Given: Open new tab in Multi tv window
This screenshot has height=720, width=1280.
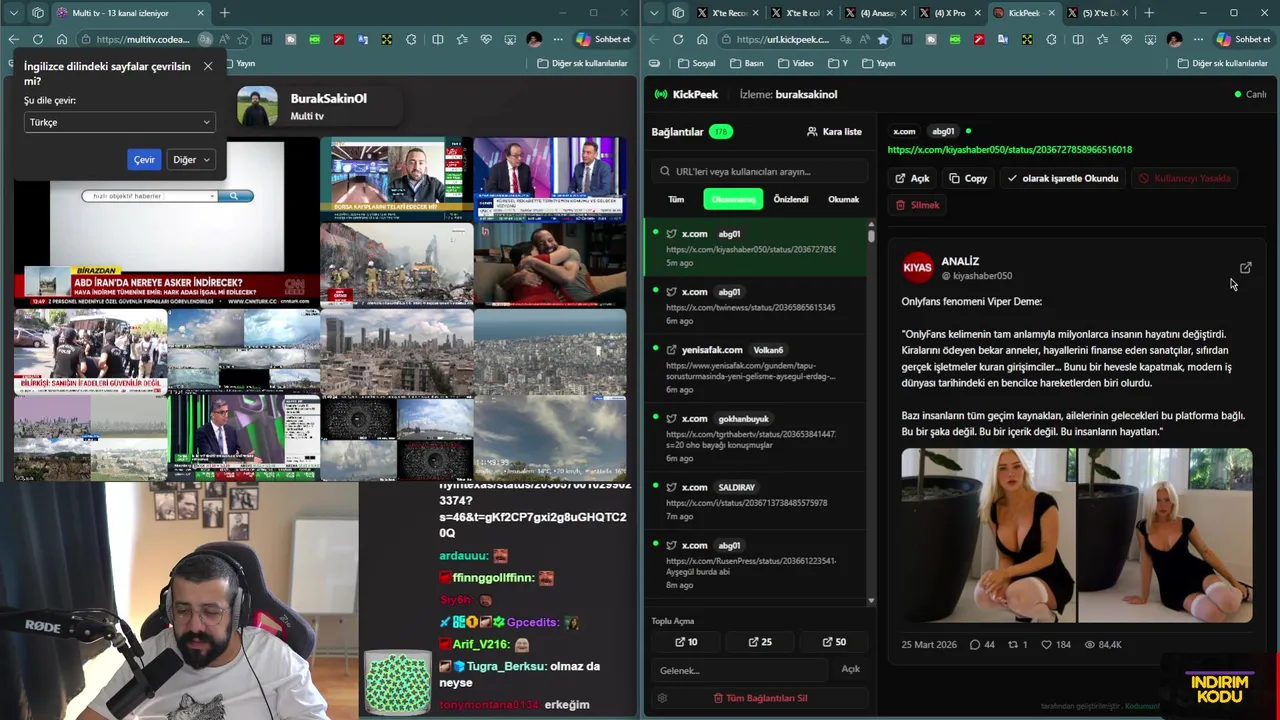Looking at the screenshot, I should click(x=224, y=13).
